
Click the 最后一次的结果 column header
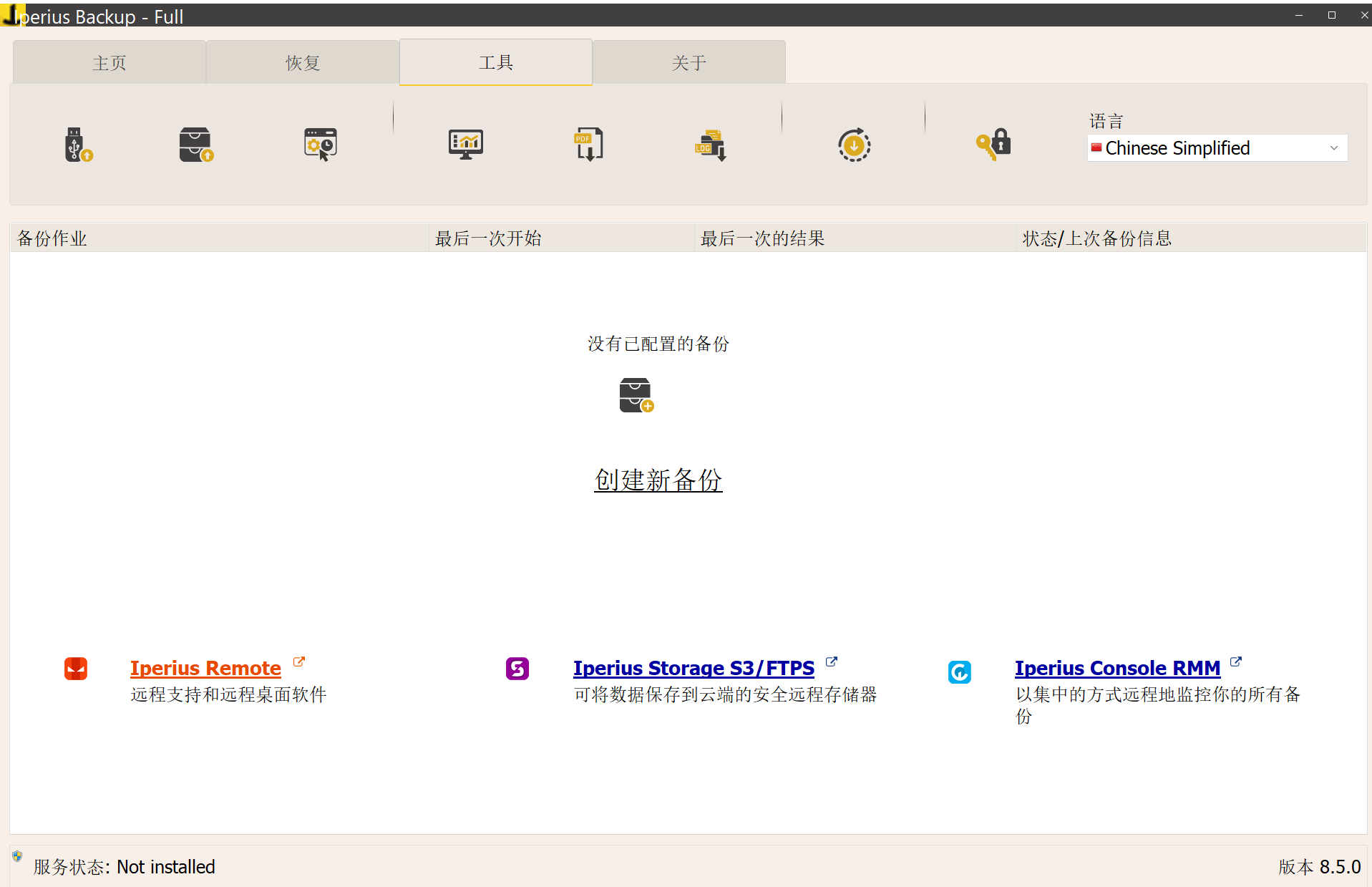click(855, 238)
